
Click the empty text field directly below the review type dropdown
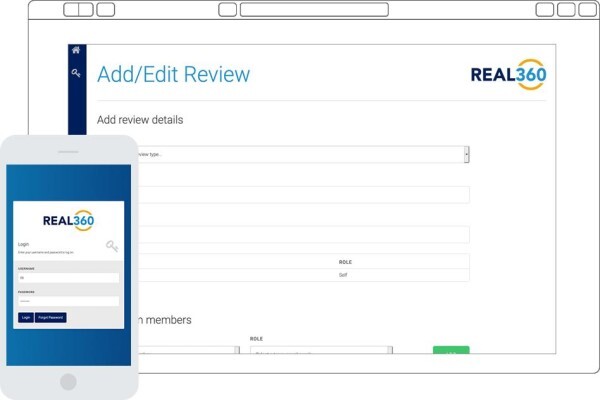pyautogui.click(x=303, y=195)
